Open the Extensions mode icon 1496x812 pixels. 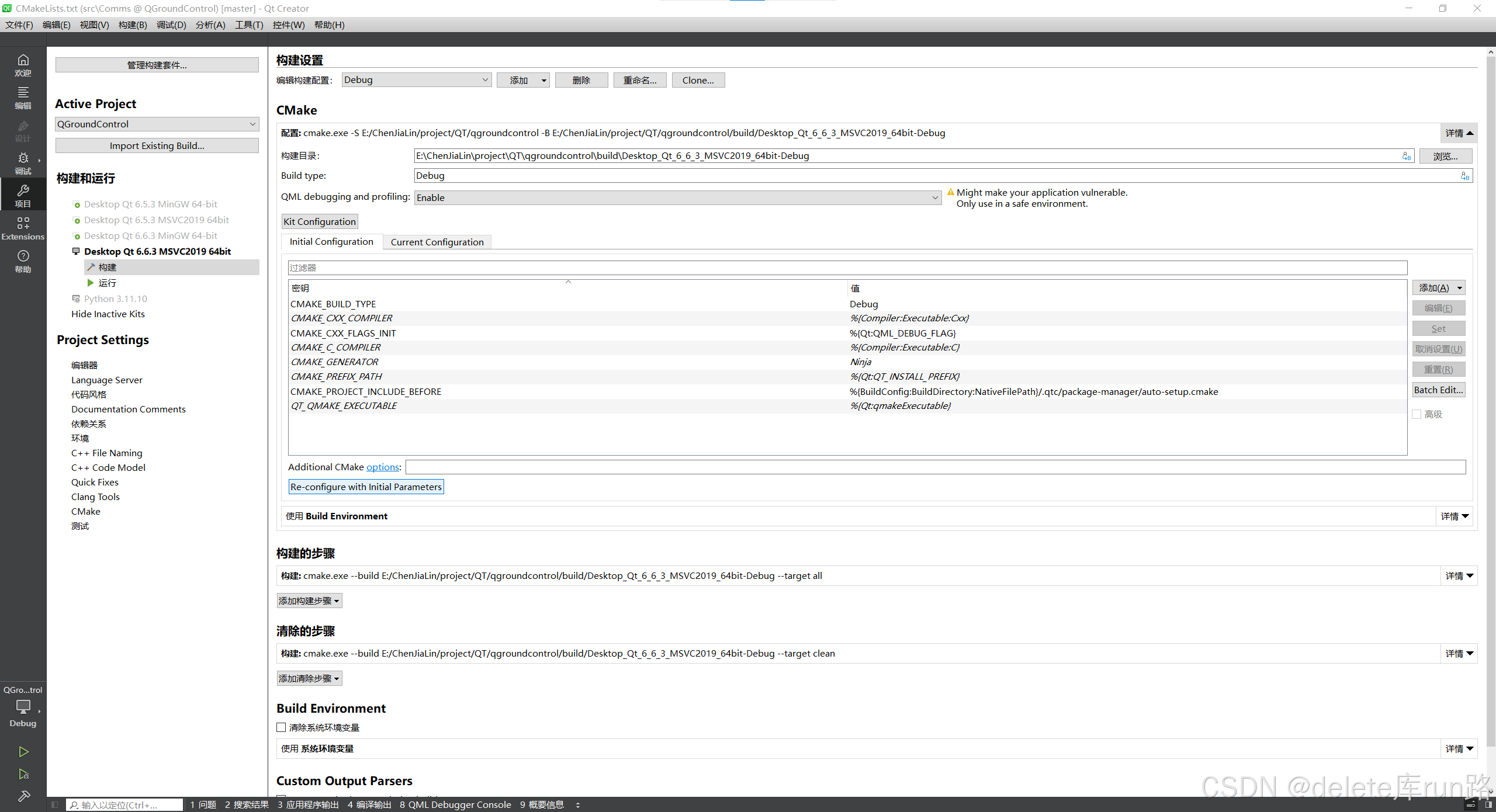23,228
